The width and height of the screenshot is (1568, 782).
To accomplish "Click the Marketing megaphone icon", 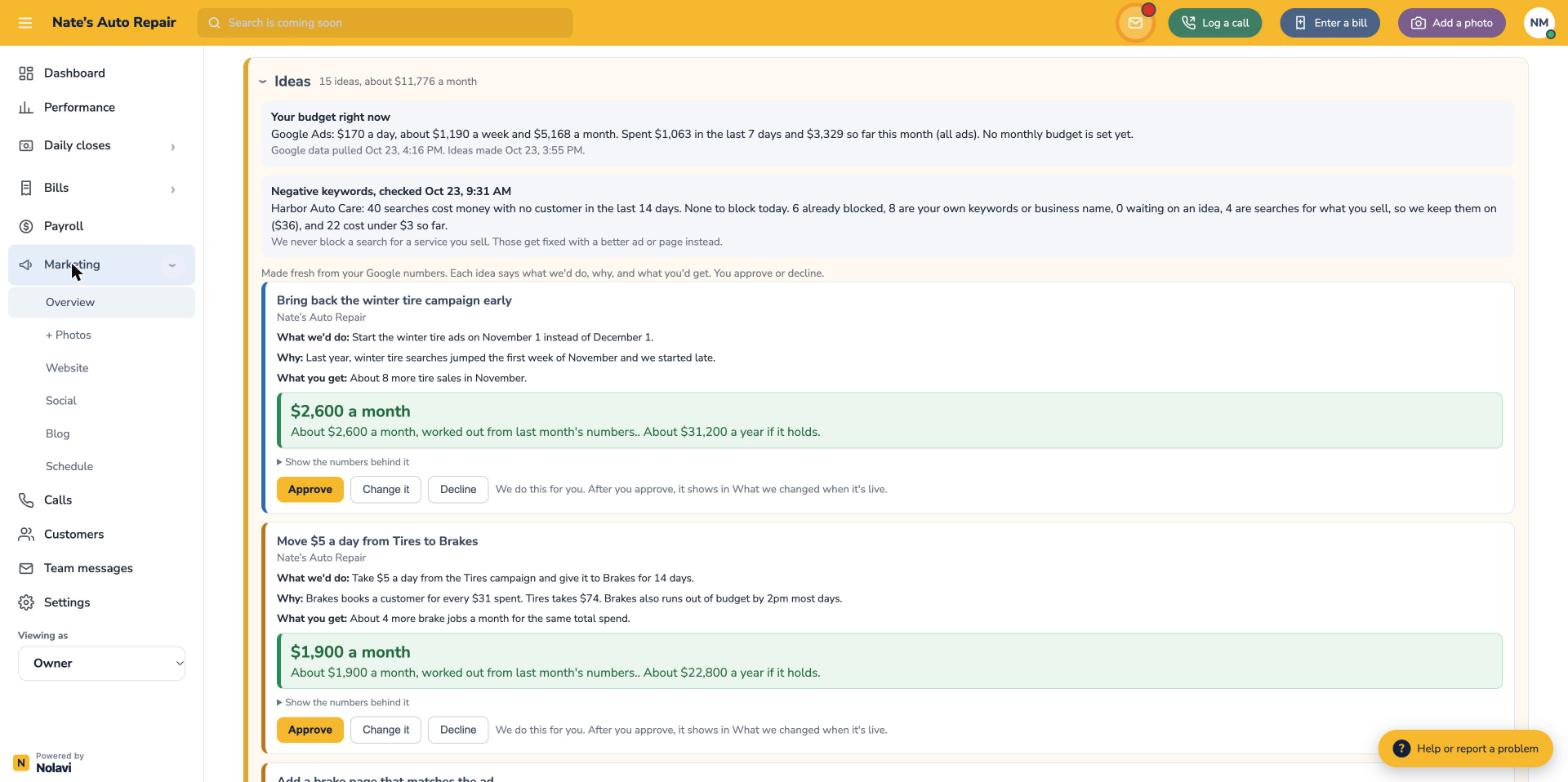I will (x=26, y=265).
